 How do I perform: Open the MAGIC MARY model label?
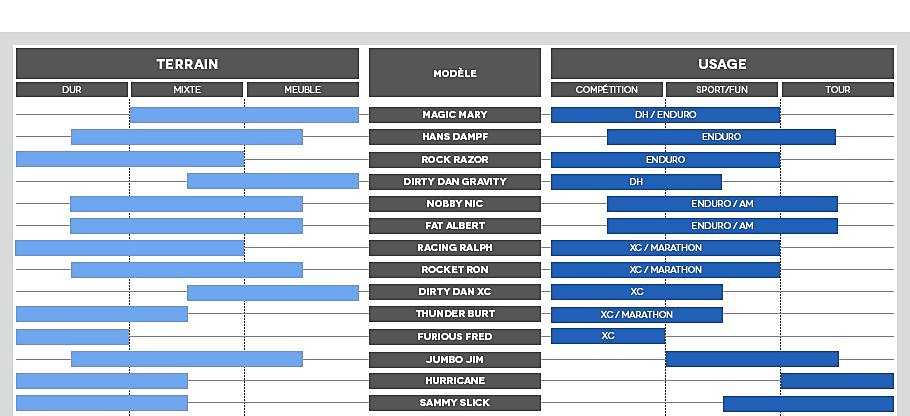455,115
